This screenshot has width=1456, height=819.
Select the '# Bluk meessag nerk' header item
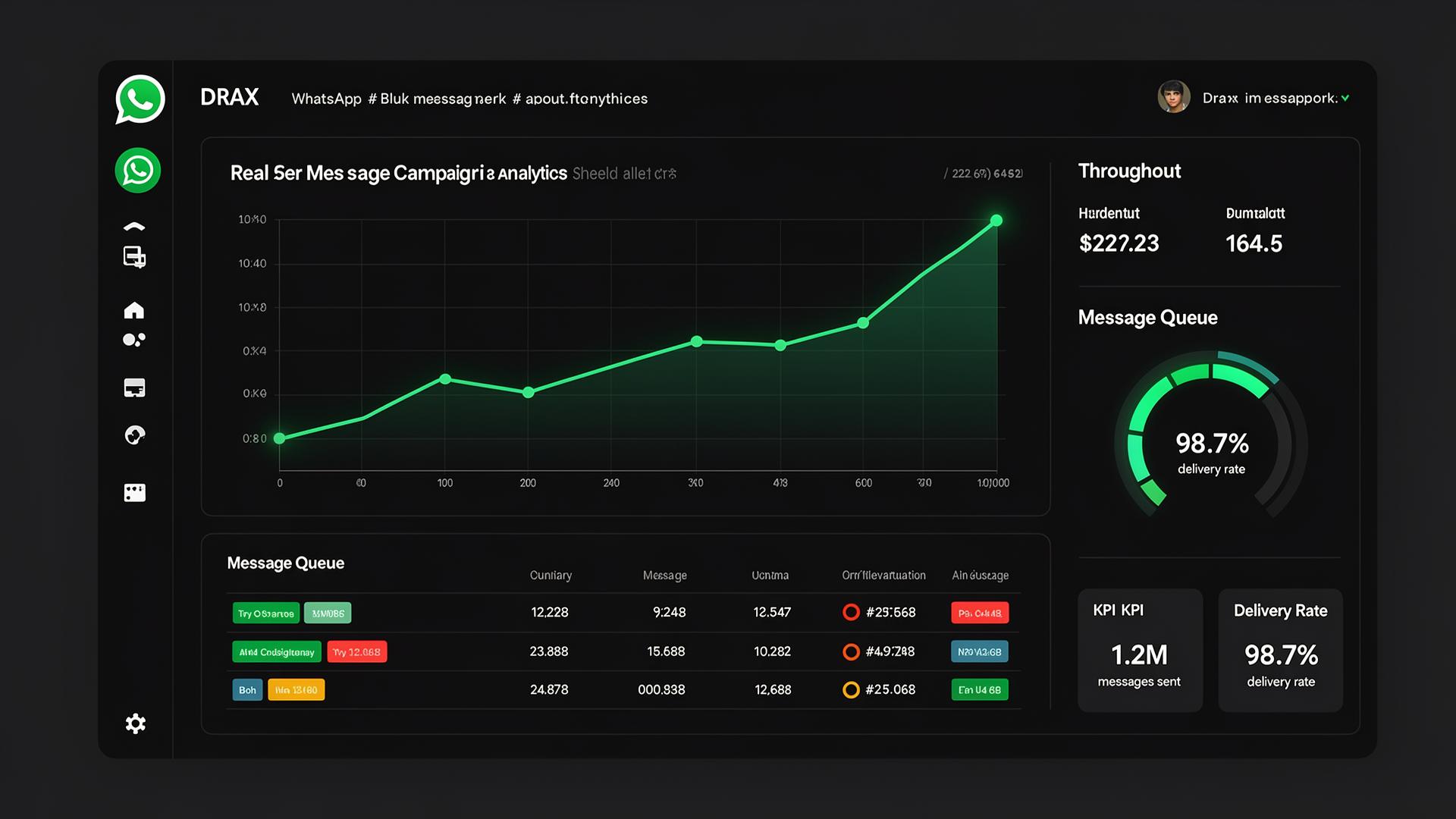point(437,99)
